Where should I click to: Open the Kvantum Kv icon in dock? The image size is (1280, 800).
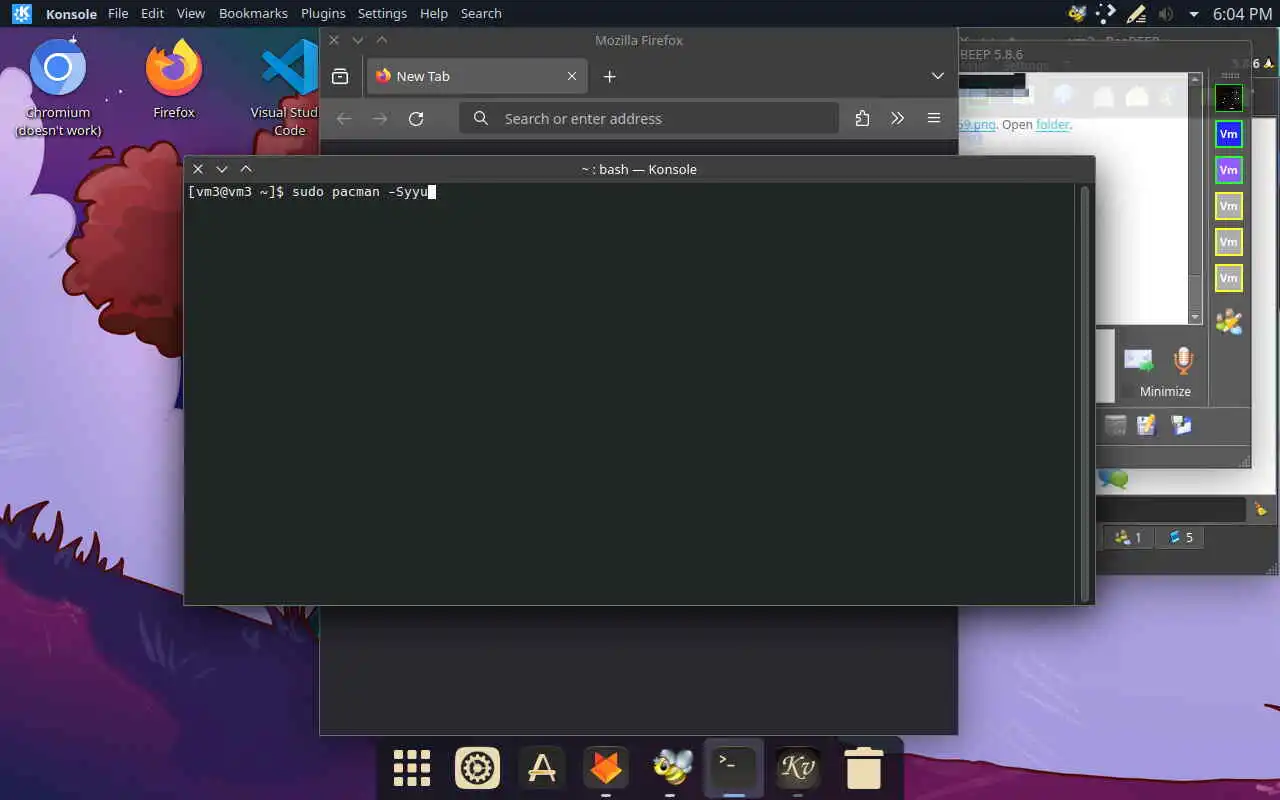point(798,768)
